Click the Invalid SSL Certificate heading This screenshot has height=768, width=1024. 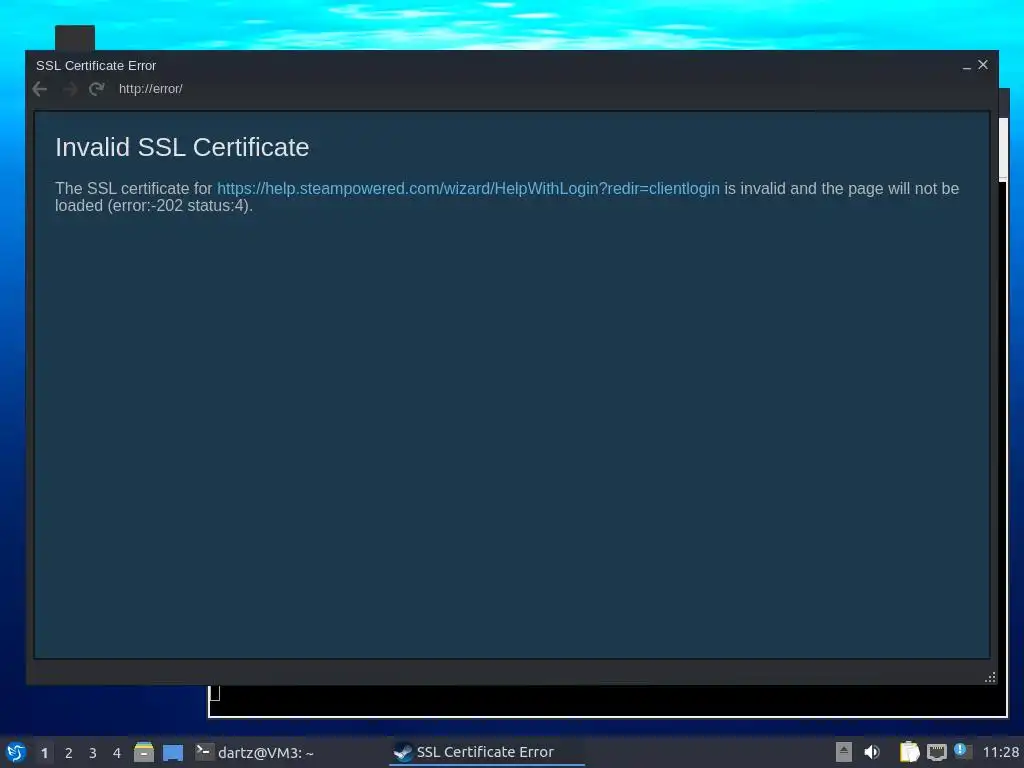click(182, 148)
